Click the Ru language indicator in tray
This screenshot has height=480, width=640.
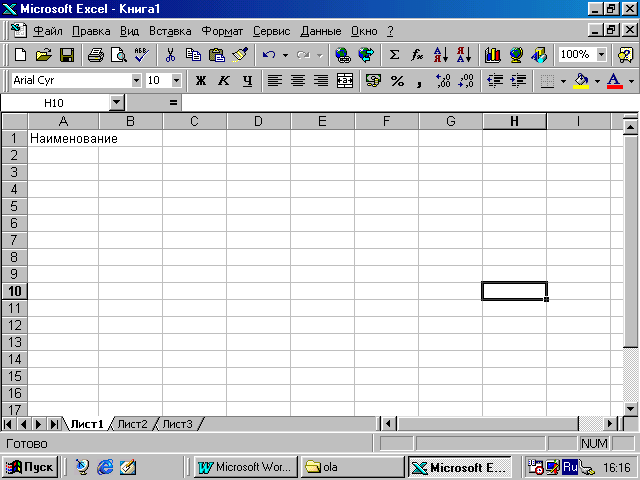(x=570, y=467)
